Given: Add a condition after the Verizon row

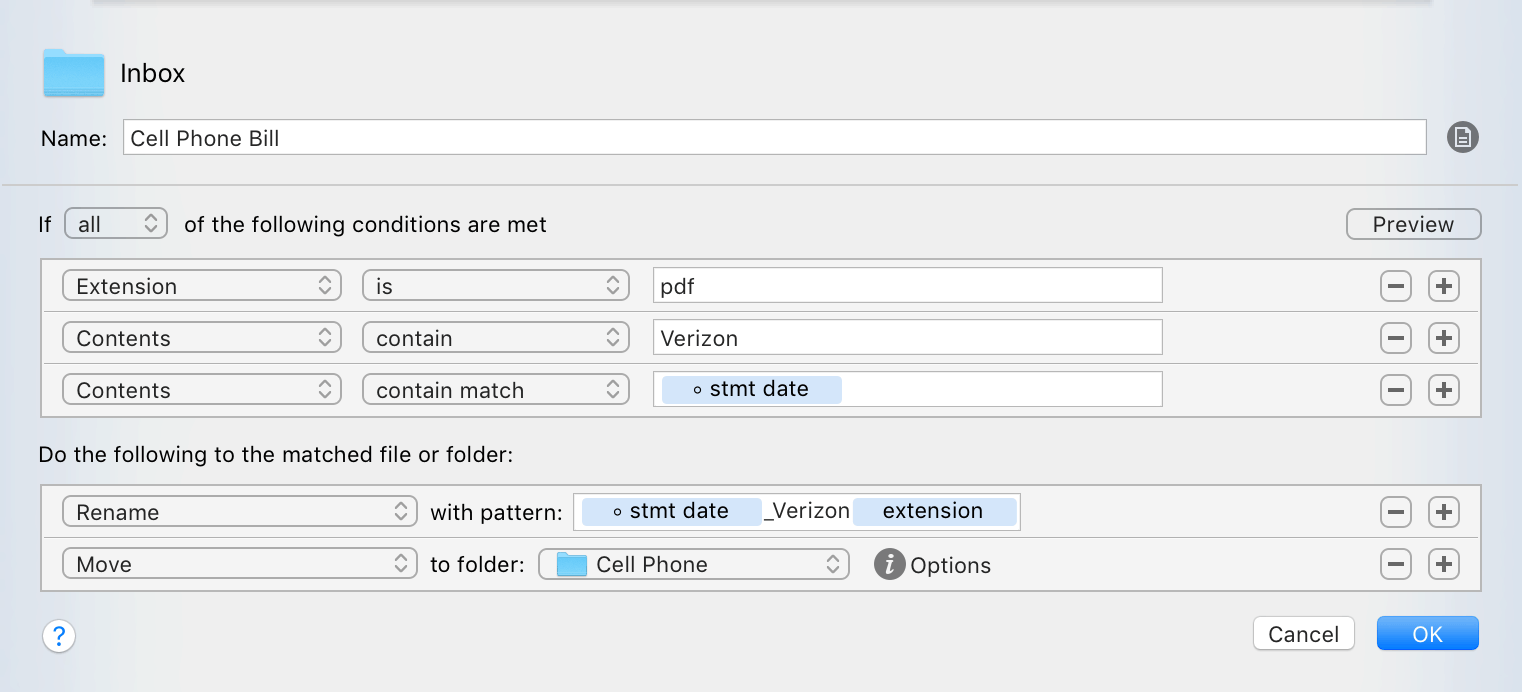Looking at the screenshot, I should click(1443, 338).
